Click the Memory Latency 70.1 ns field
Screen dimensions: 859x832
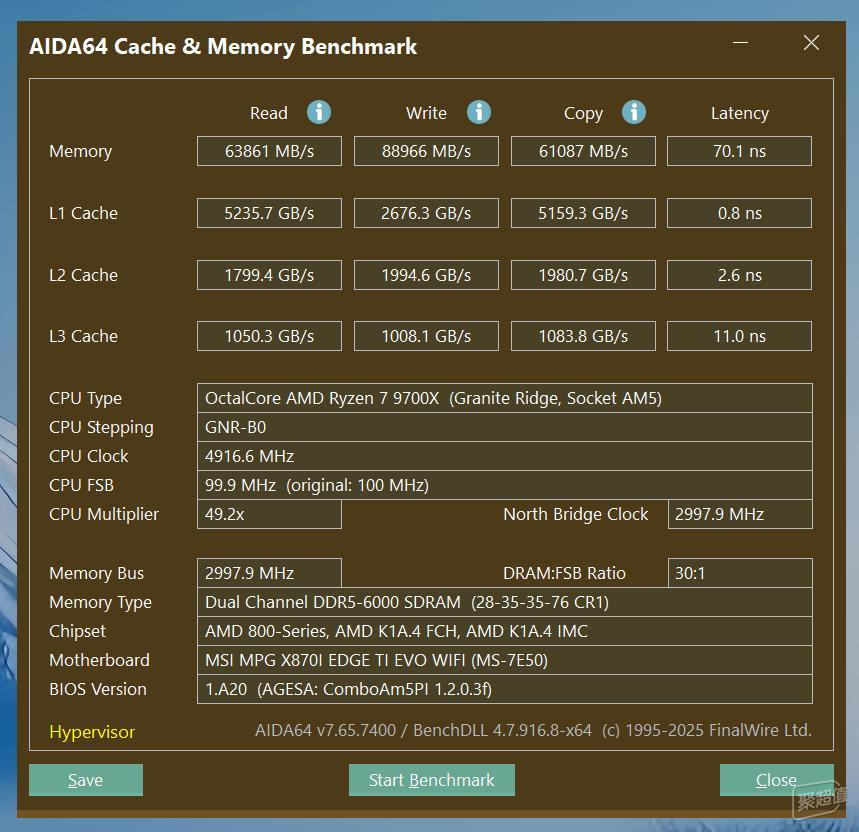[739, 150]
